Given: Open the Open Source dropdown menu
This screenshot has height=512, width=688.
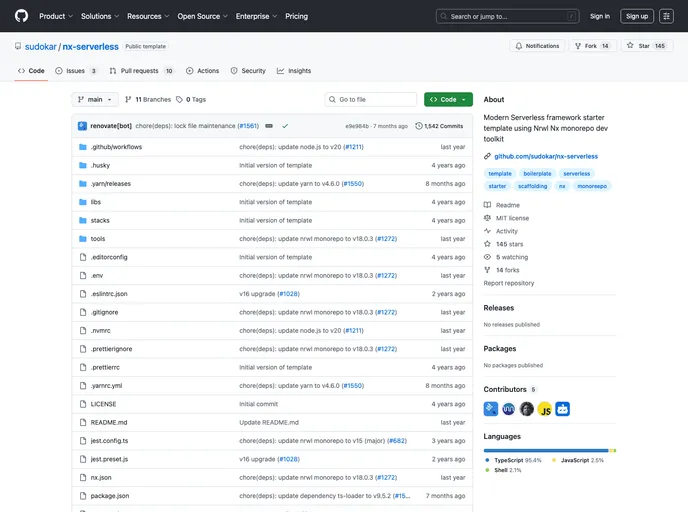Looking at the screenshot, I should pyautogui.click(x=202, y=16).
